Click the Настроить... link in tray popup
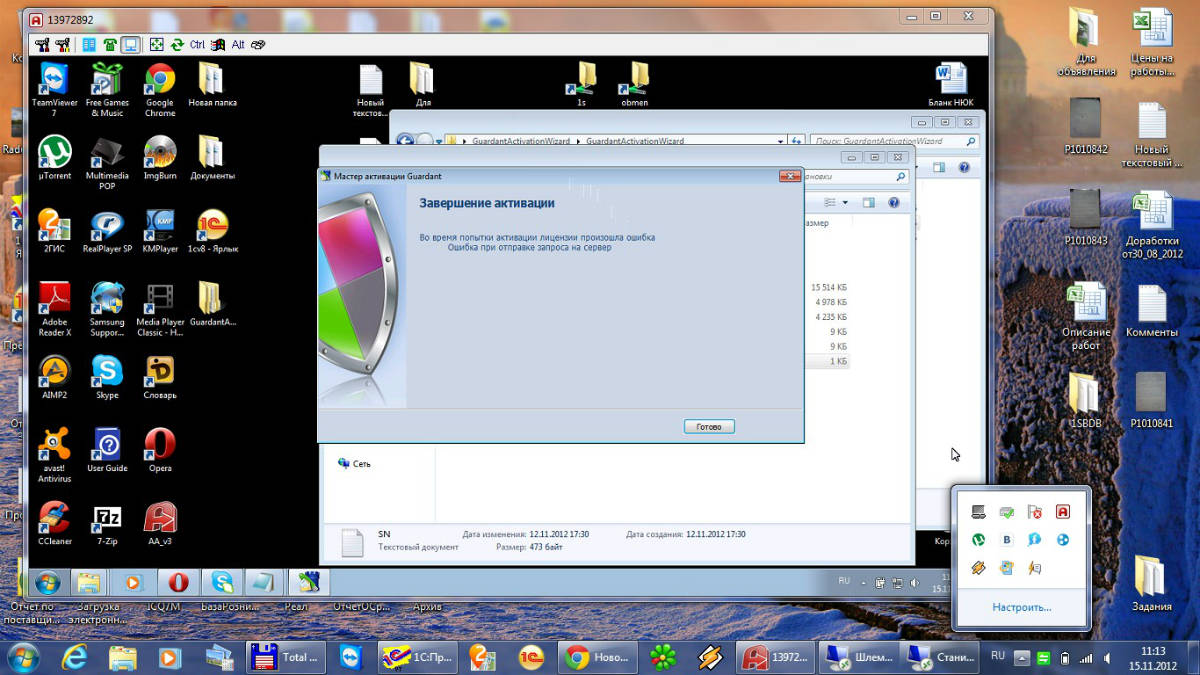Viewport: 1200px width, 675px height. click(x=1021, y=607)
